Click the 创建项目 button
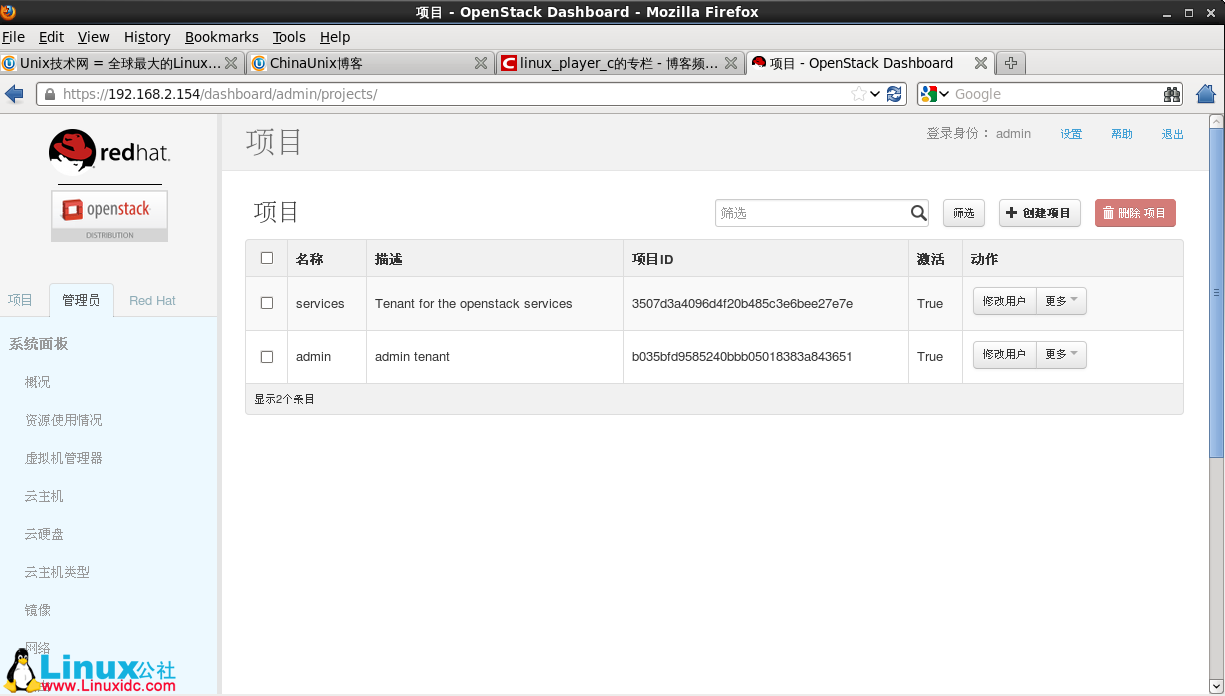The height and width of the screenshot is (696, 1225). 1039,212
